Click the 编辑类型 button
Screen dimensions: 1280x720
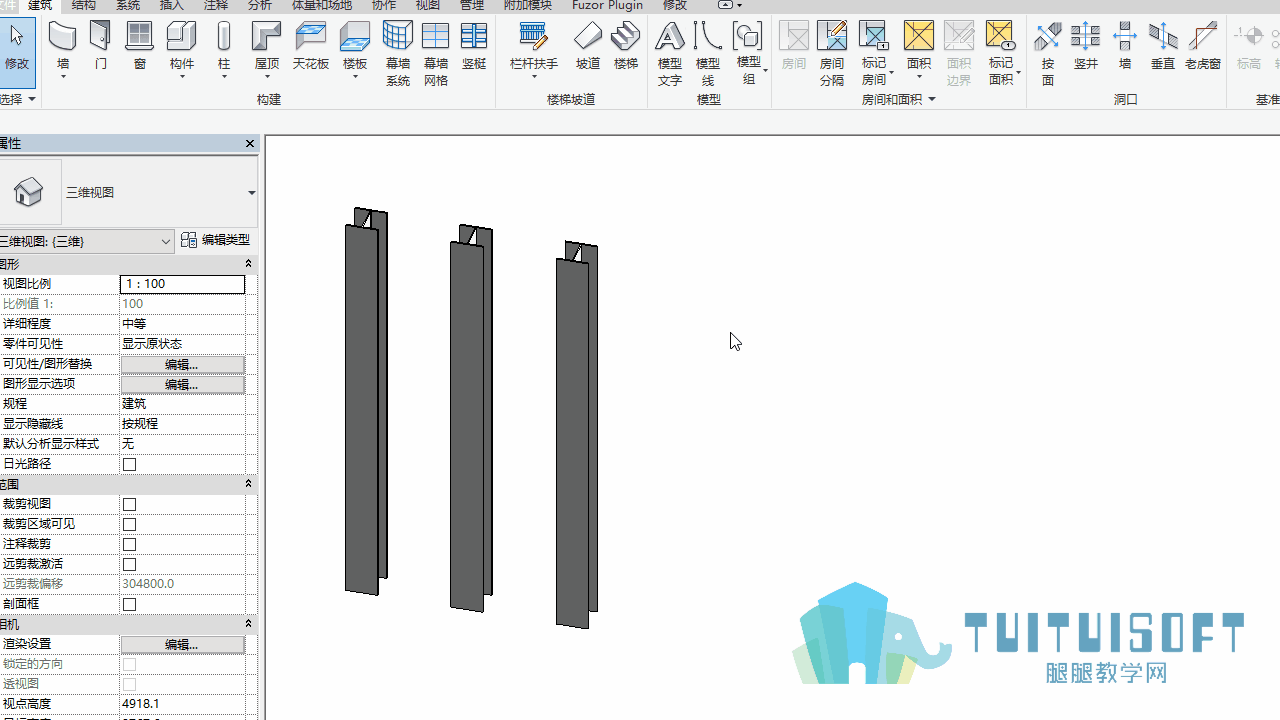(x=215, y=240)
